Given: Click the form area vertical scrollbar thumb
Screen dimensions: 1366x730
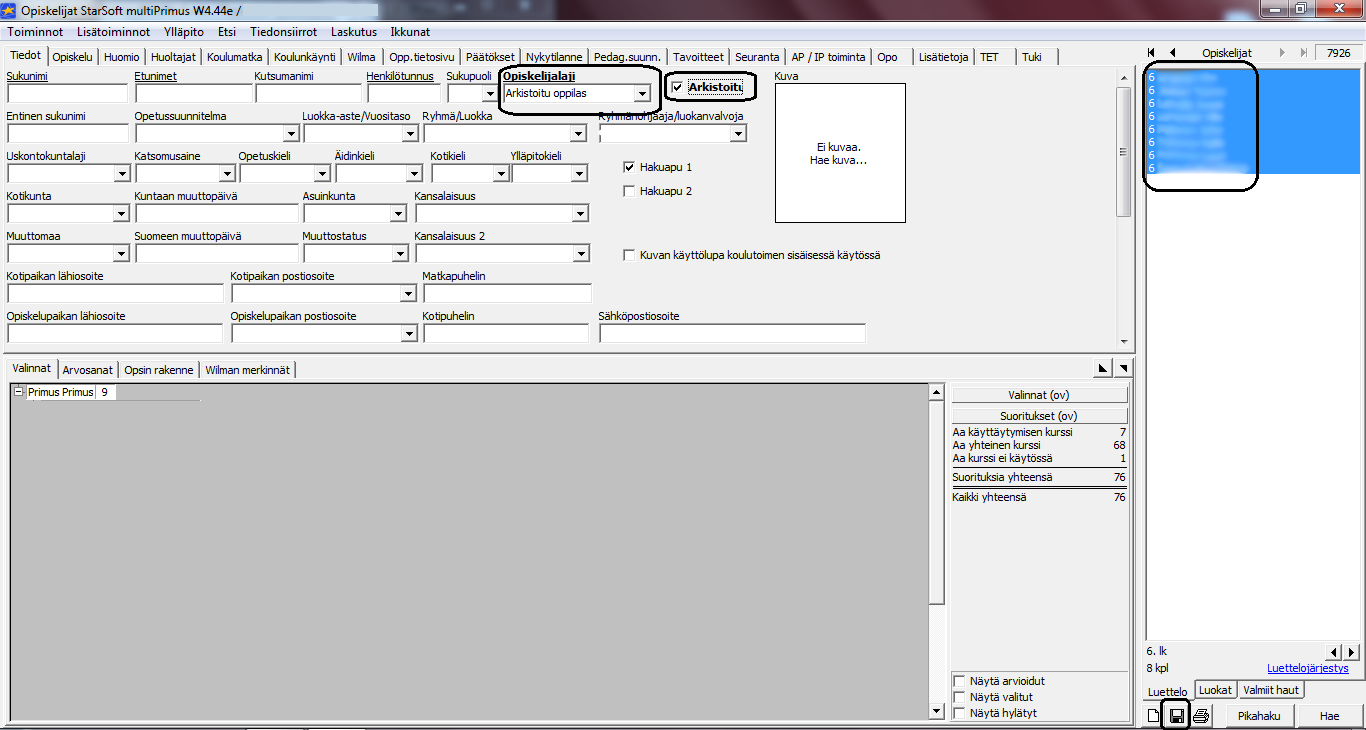Looking at the screenshot, I should click(x=1123, y=150).
